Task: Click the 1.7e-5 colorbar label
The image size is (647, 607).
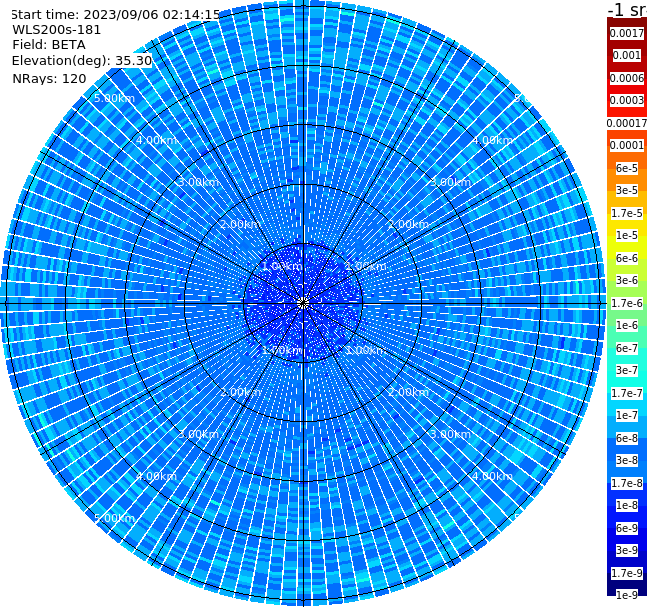Action: [x=627, y=213]
